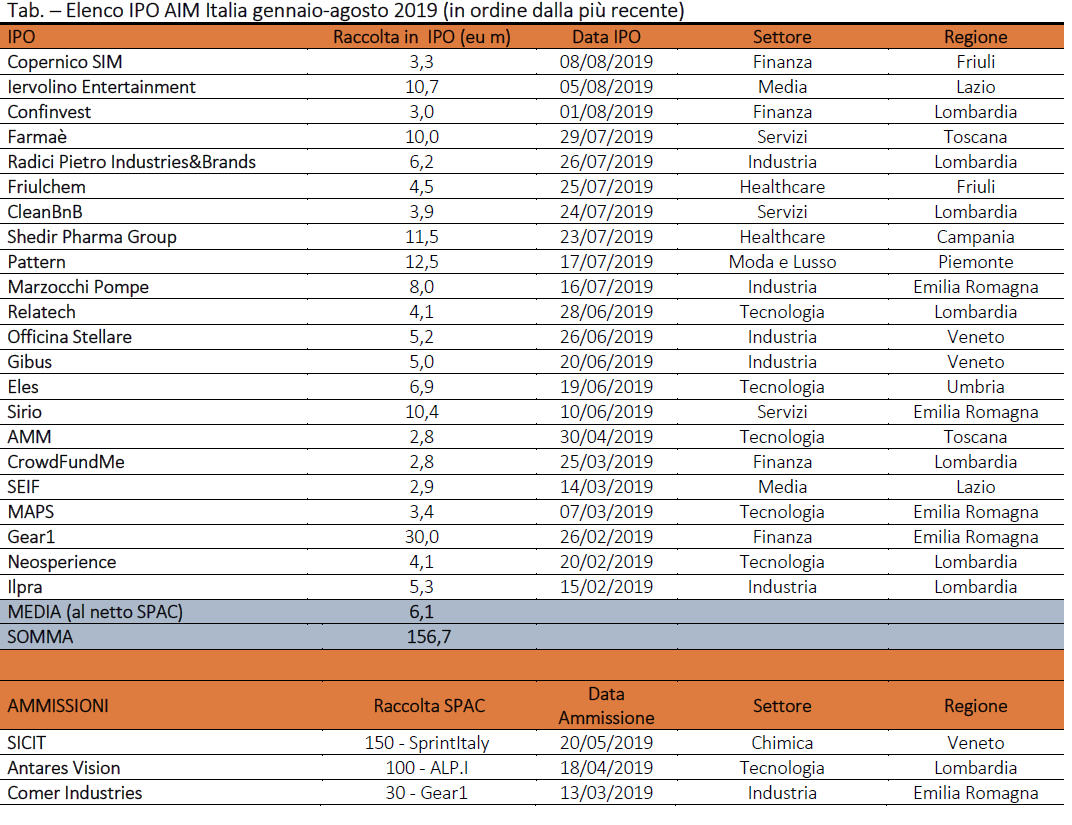
Task: Click the 'Relatech' company name
Action: pyautogui.click(x=42, y=312)
